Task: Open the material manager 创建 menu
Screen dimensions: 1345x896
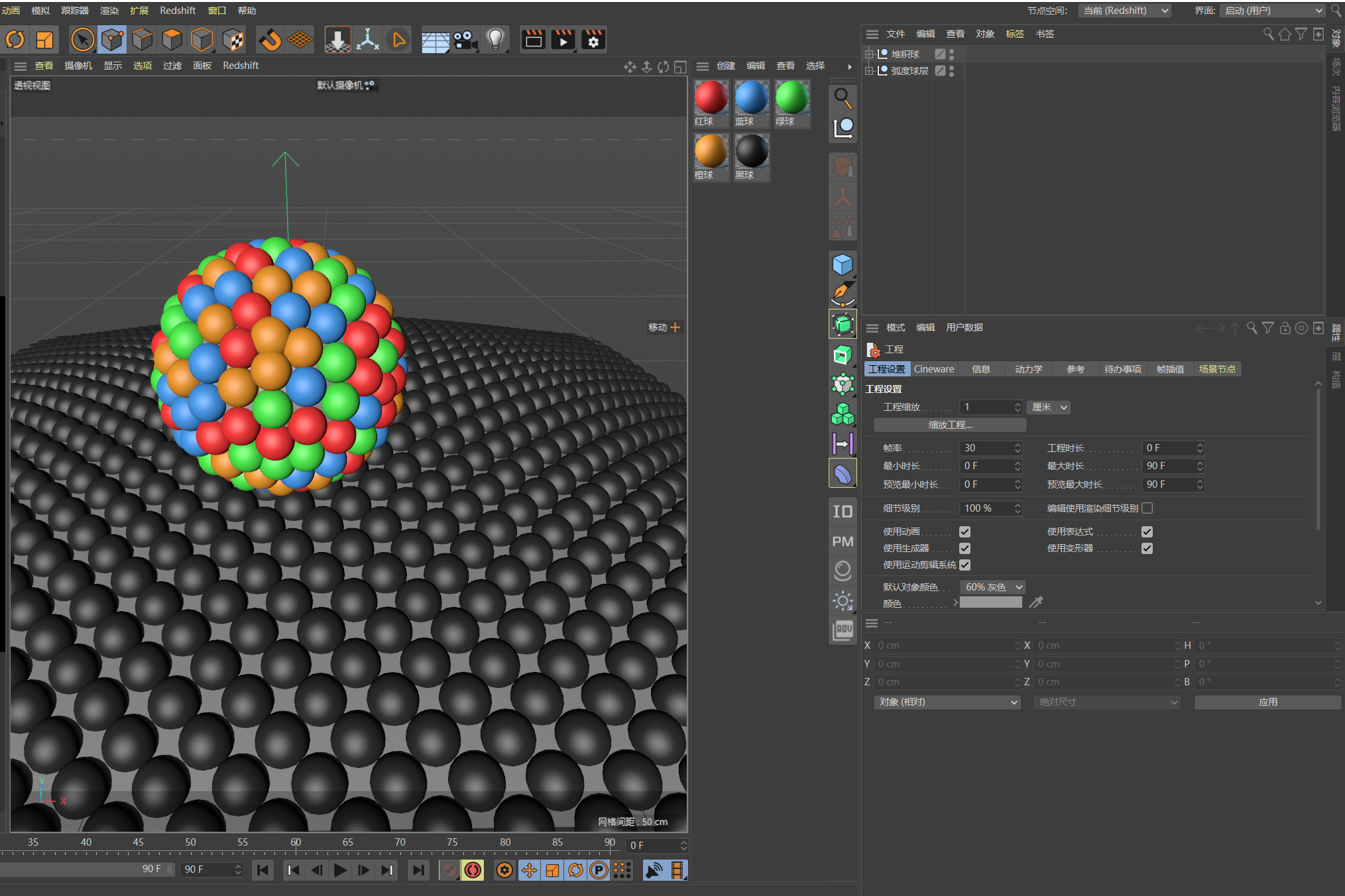Action: pos(726,66)
